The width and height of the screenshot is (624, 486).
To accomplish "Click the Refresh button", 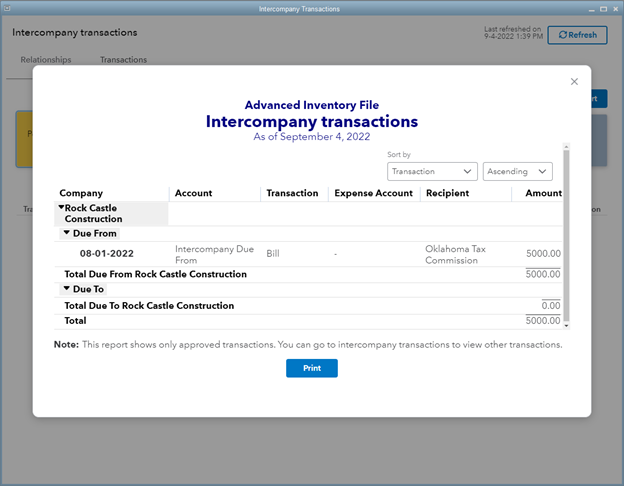I will [x=577, y=35].
